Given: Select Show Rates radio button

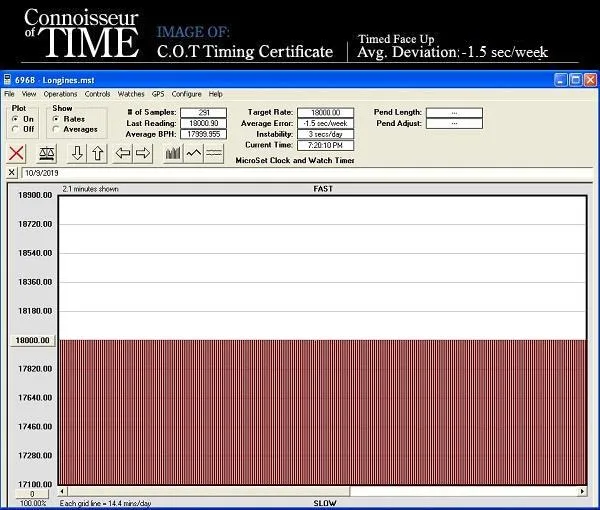Looking at the screenshot, I should (56, 119).
